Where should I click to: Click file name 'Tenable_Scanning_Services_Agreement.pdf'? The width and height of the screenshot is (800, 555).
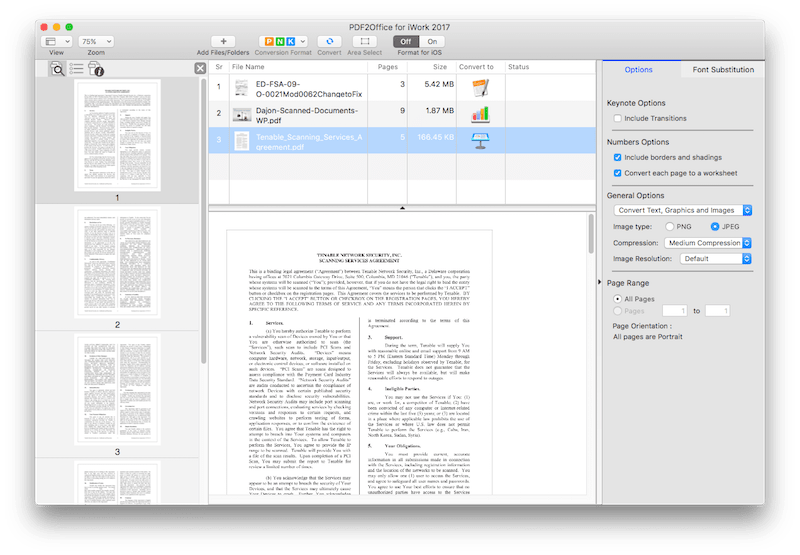tap(309, 142)
